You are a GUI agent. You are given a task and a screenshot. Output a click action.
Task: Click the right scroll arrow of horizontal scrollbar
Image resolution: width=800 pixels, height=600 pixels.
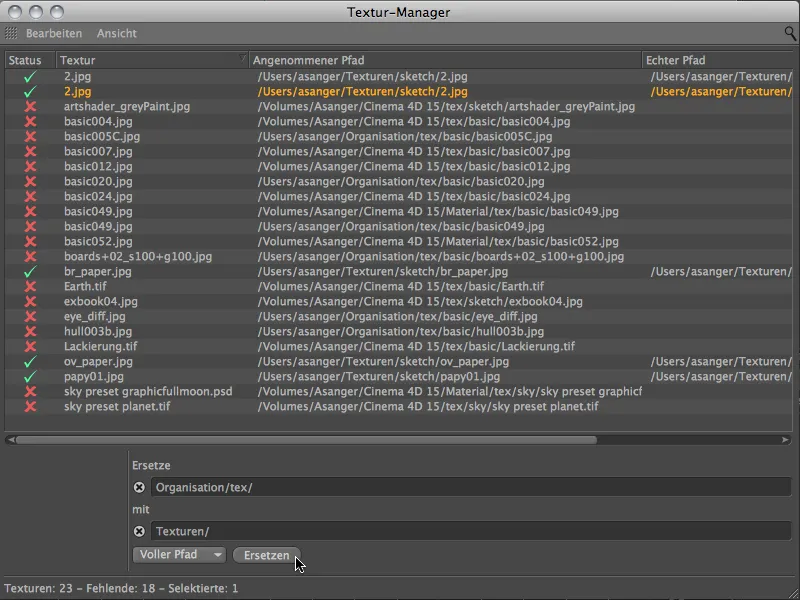tap(785, 440)
